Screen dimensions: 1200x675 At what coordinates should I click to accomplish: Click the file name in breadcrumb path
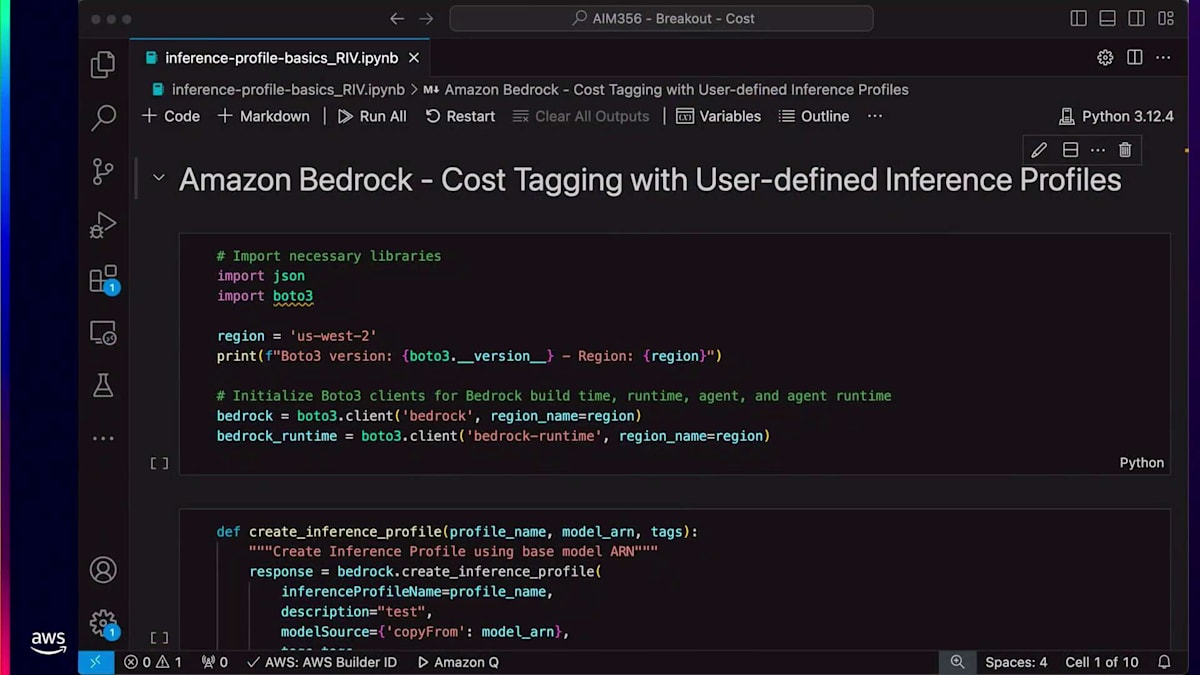click(288, 89)
